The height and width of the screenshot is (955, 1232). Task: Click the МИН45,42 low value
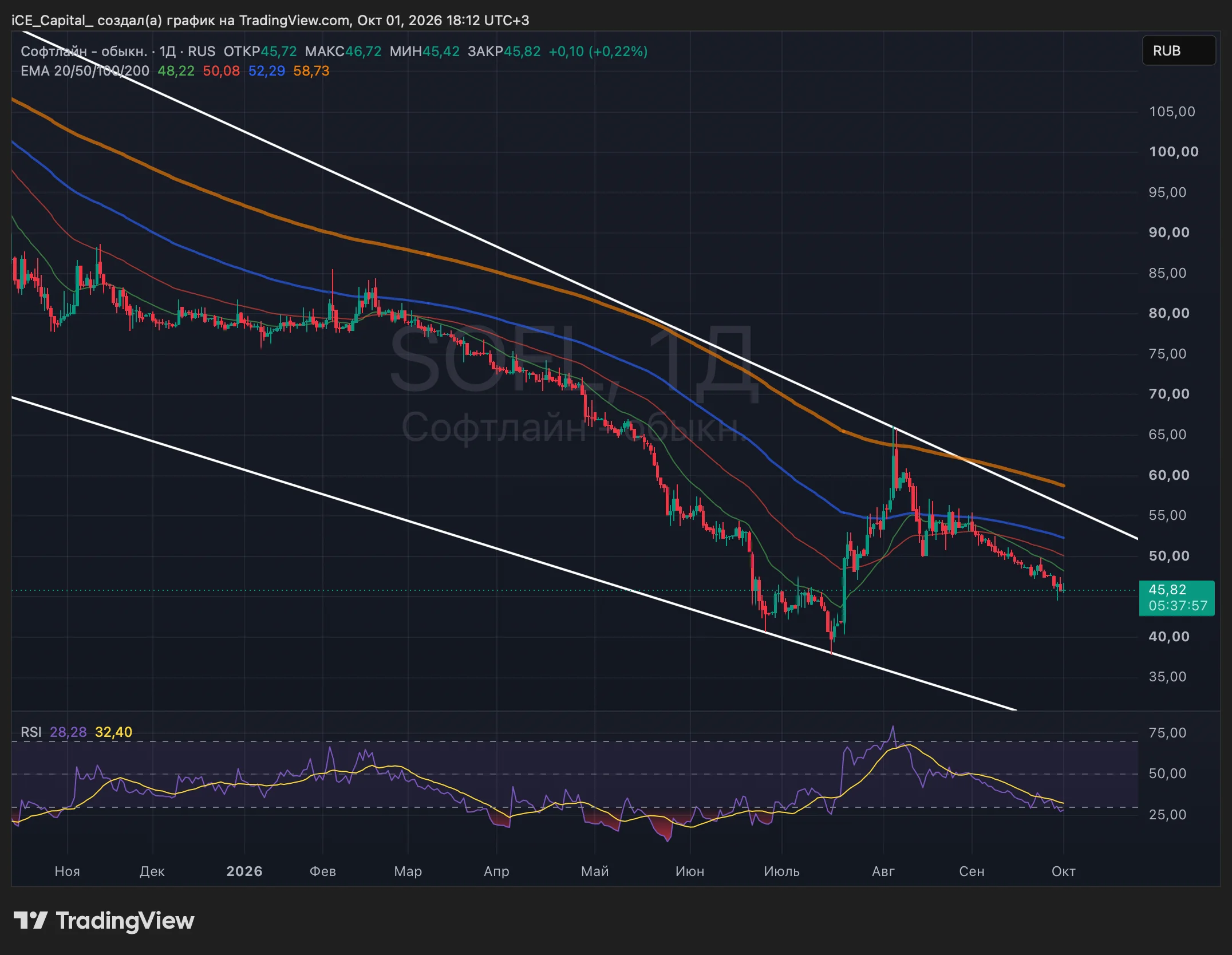click(x=424, y=52)
